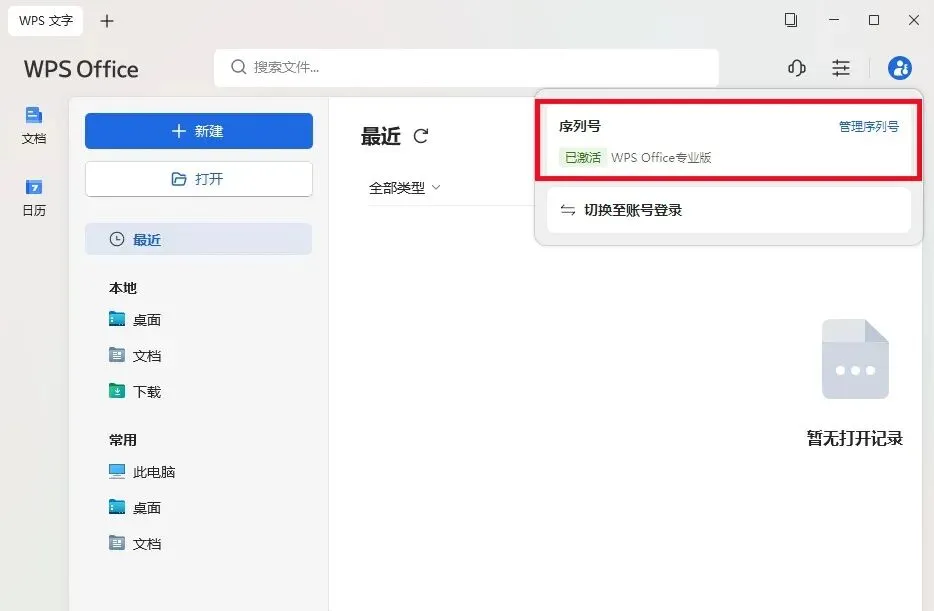Open 文档 folder under 常用

[135, 543]
